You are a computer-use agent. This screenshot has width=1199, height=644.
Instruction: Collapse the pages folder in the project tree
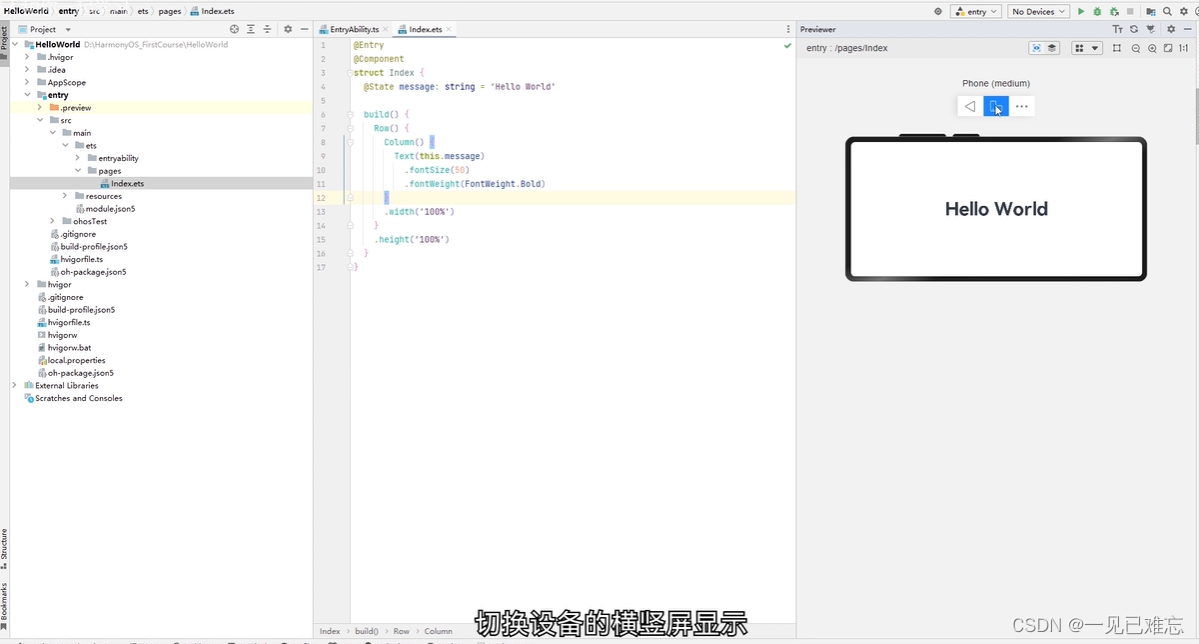point(77,170)
